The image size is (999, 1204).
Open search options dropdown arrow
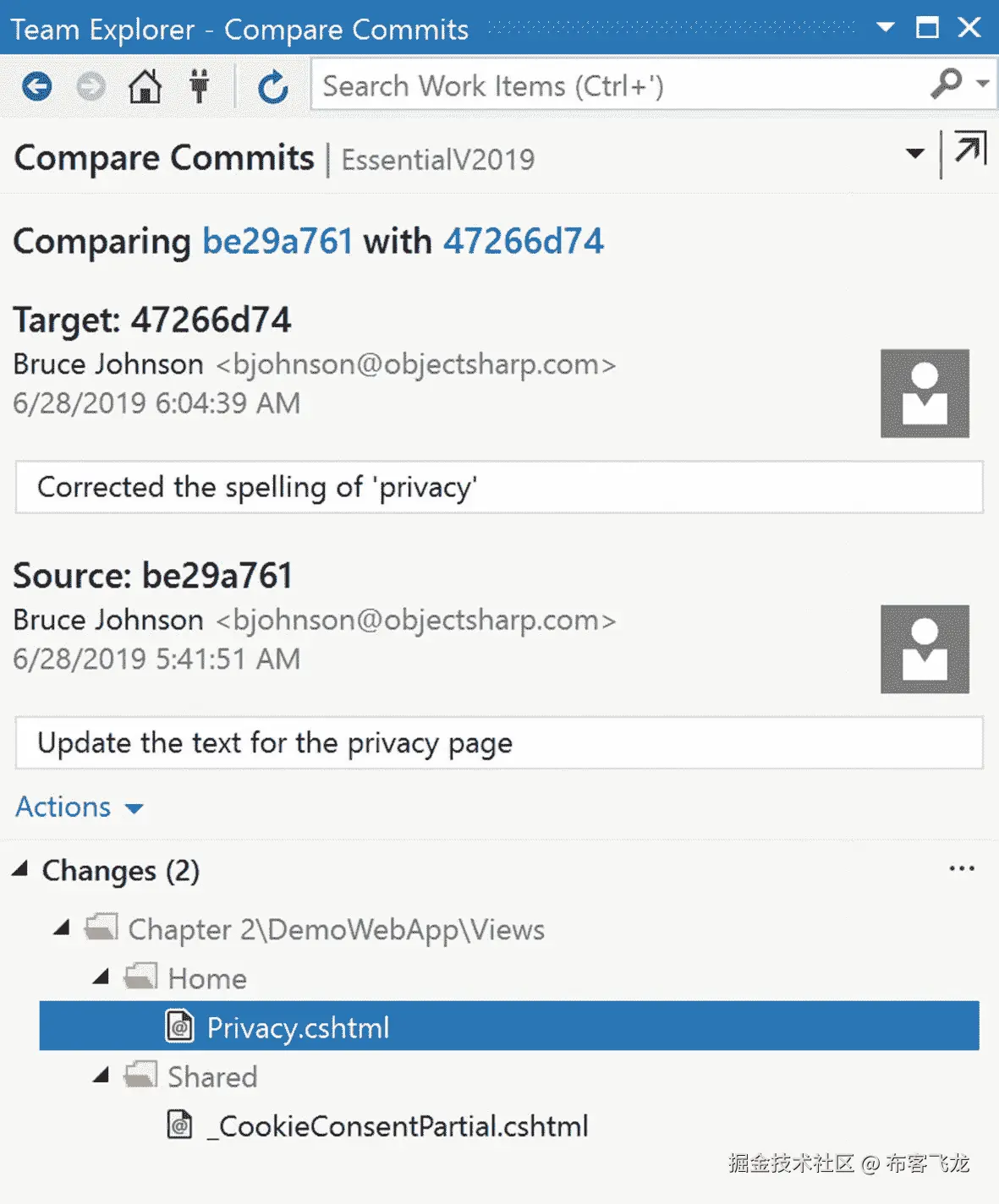click(x=982, y=84)
